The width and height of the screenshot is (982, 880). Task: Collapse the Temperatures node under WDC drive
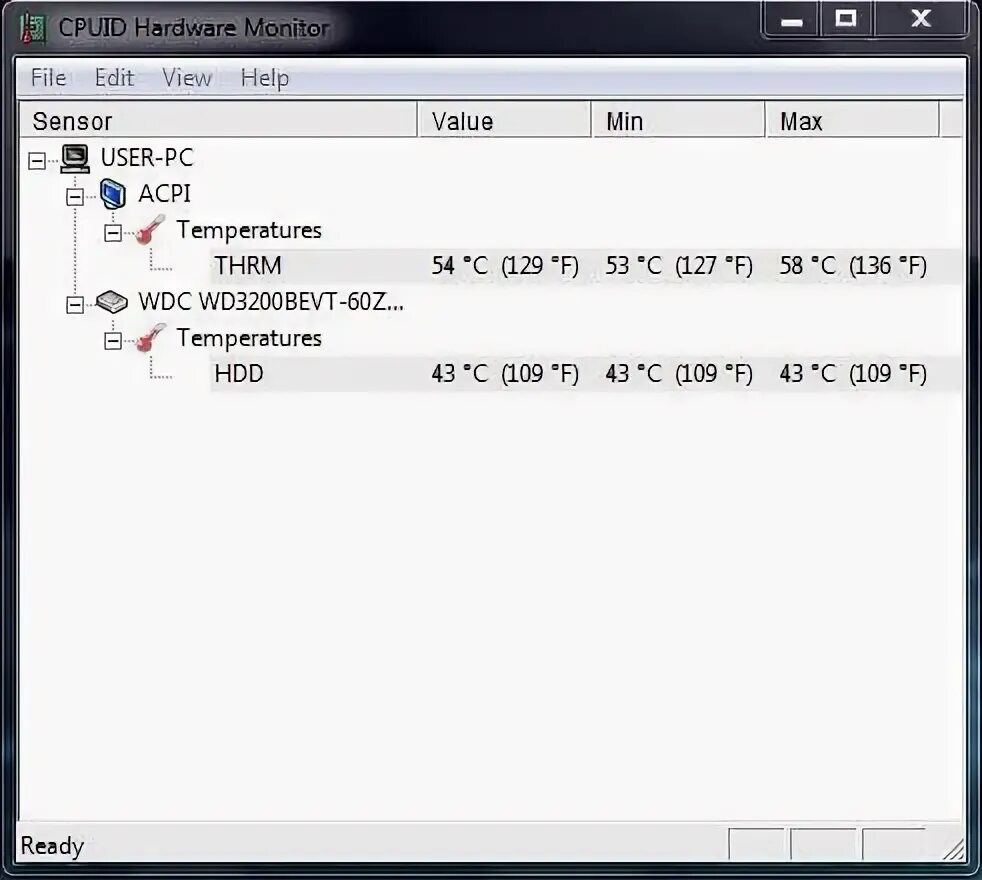pyautogui.click(x=113, y=341)
